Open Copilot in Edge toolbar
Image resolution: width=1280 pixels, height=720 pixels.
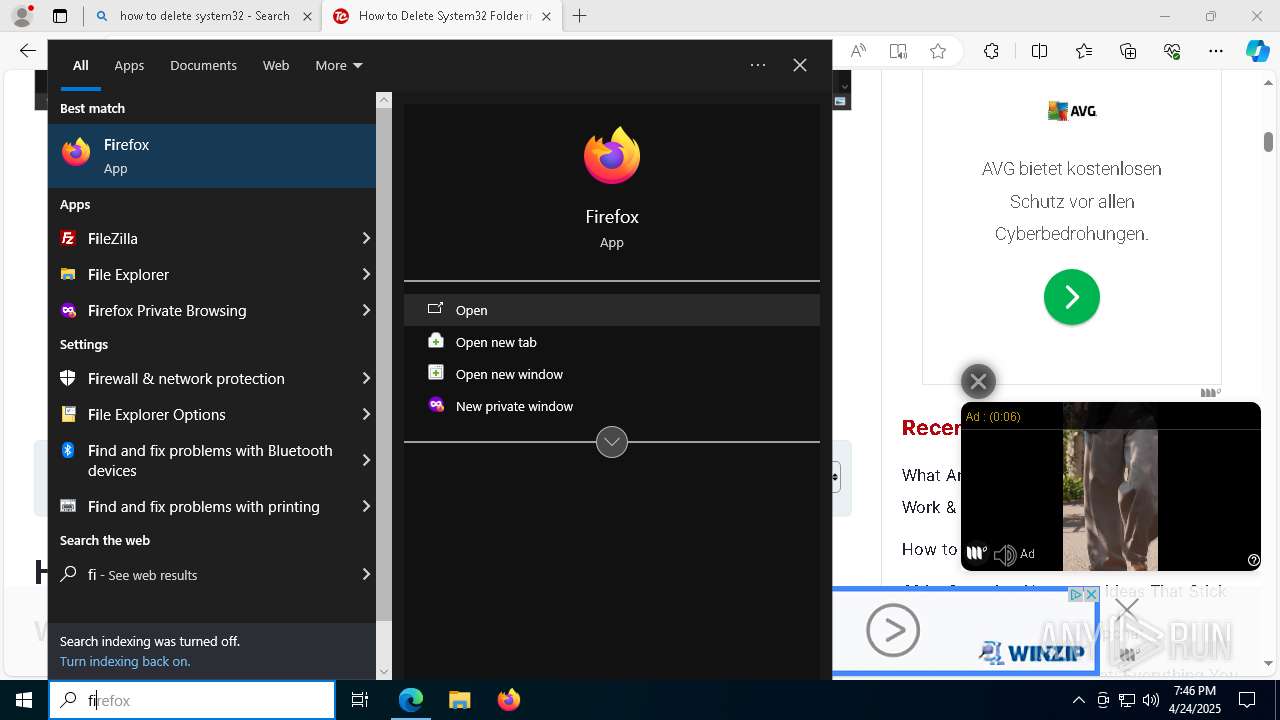tap(1257, 51)
